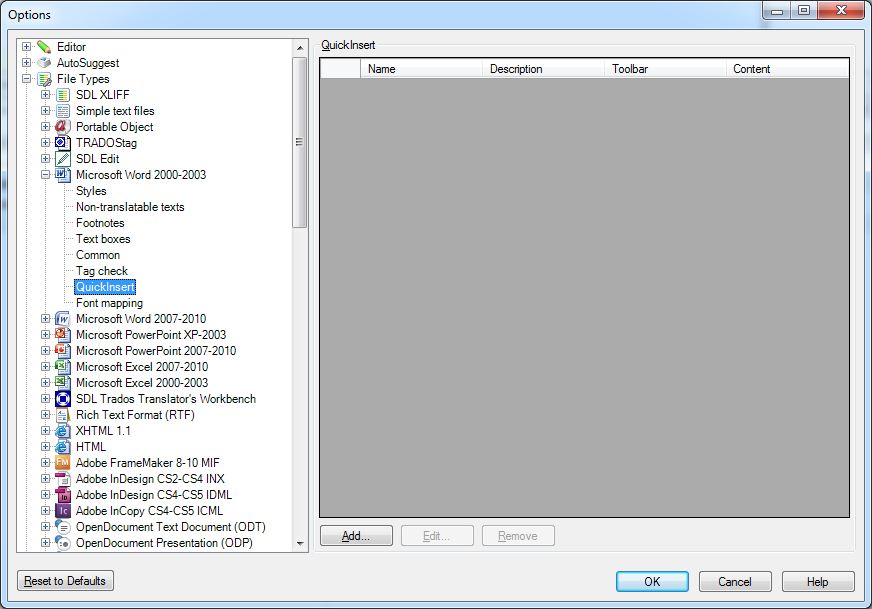The image size is (872, 609).
Task: Click the Excel 2000-2003 icon
Action: tap(63, 383)
